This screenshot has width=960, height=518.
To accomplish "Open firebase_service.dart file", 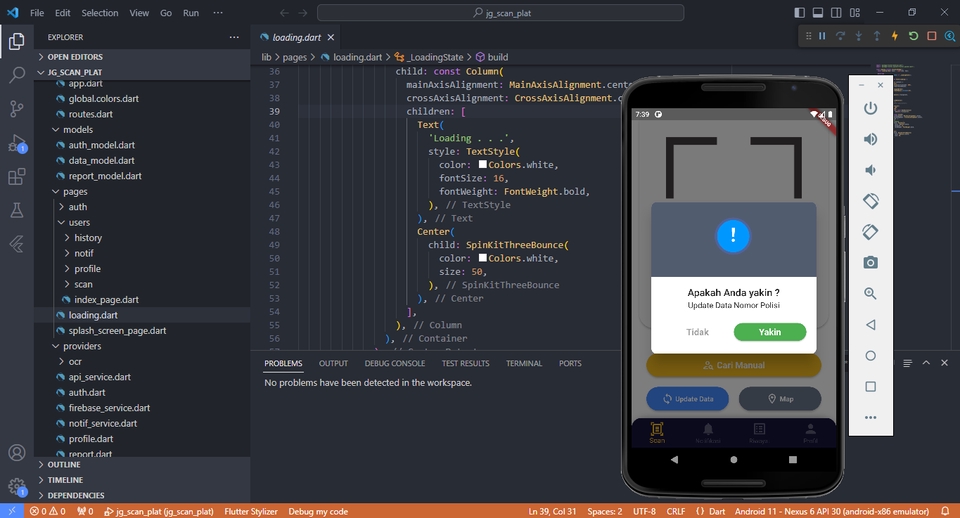I will (142, 408).
